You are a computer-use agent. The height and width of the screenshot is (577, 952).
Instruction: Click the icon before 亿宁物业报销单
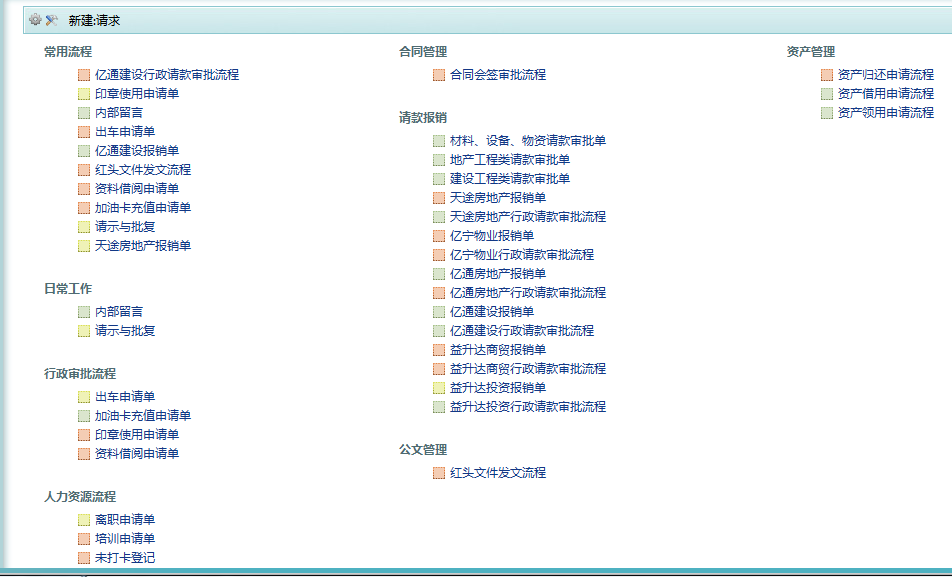pyautogui.click(x=439, y=236)
